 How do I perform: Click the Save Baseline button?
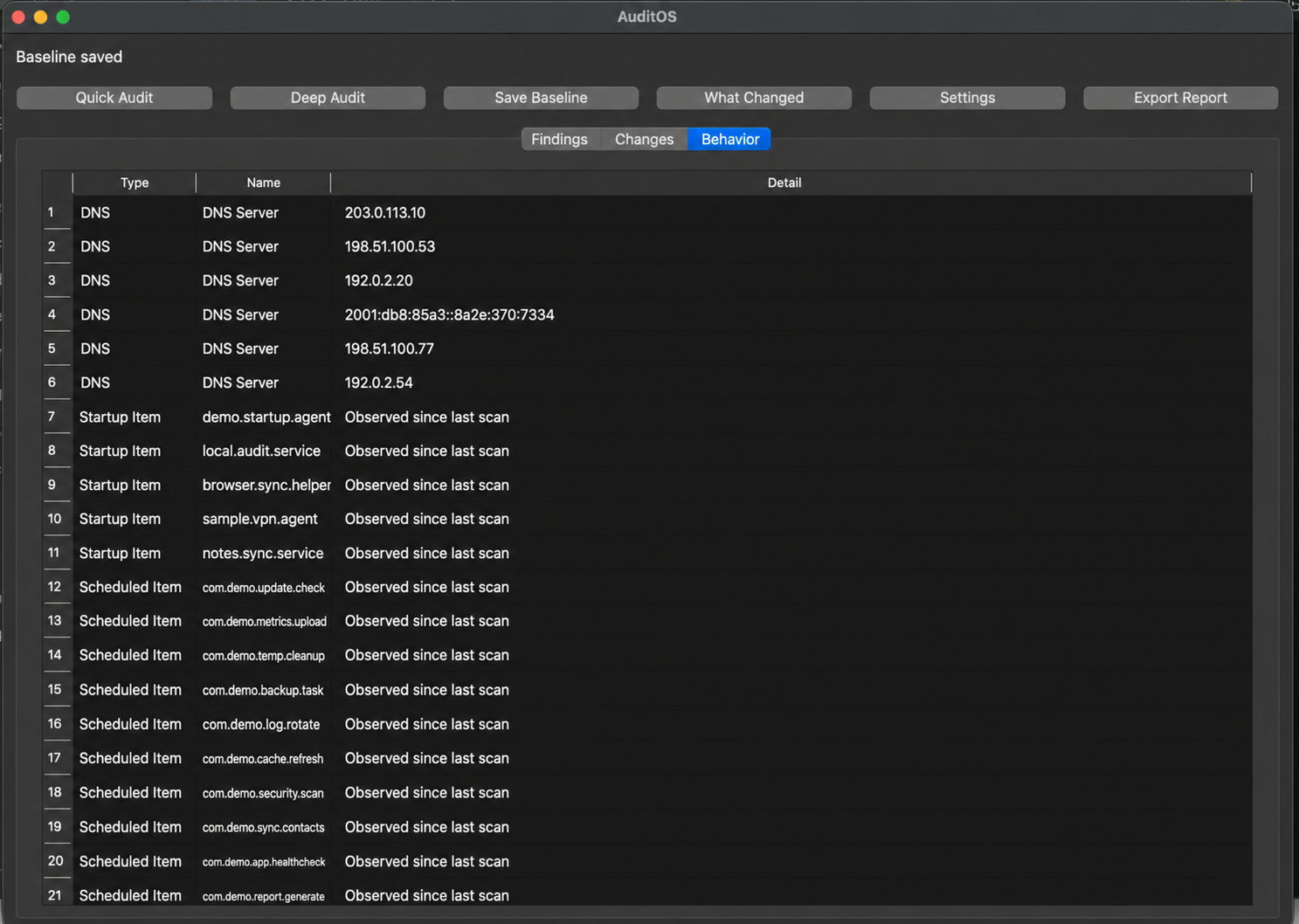541,98
